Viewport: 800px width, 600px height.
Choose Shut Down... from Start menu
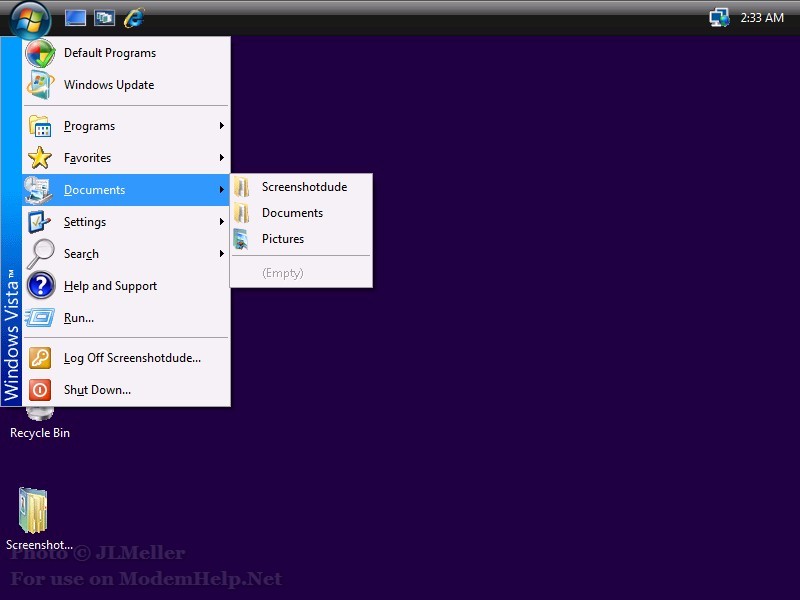click(126, 390)
